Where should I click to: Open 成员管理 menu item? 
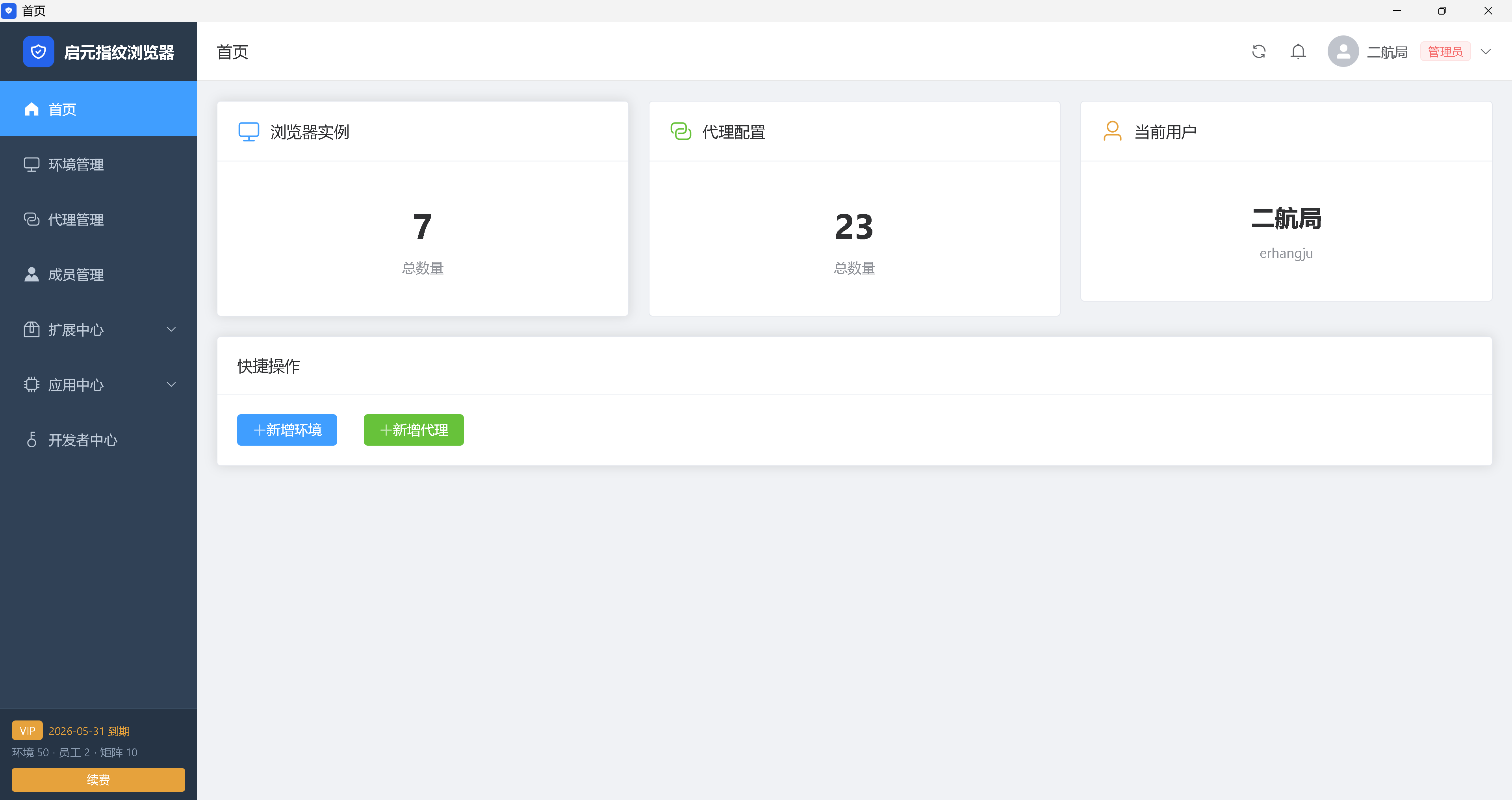[98, 275]
